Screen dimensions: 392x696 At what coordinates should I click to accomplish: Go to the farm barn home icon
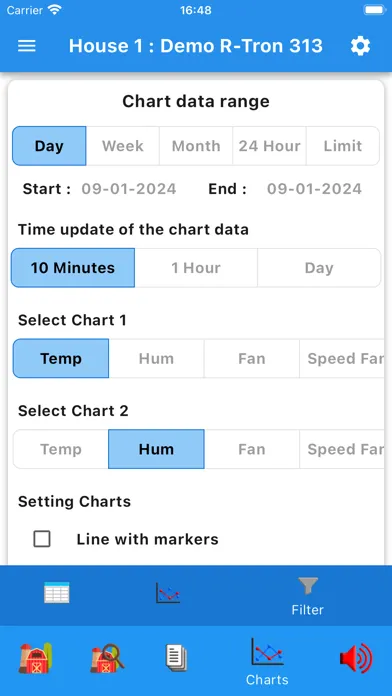pyautogui.click(x=36, y=658)
